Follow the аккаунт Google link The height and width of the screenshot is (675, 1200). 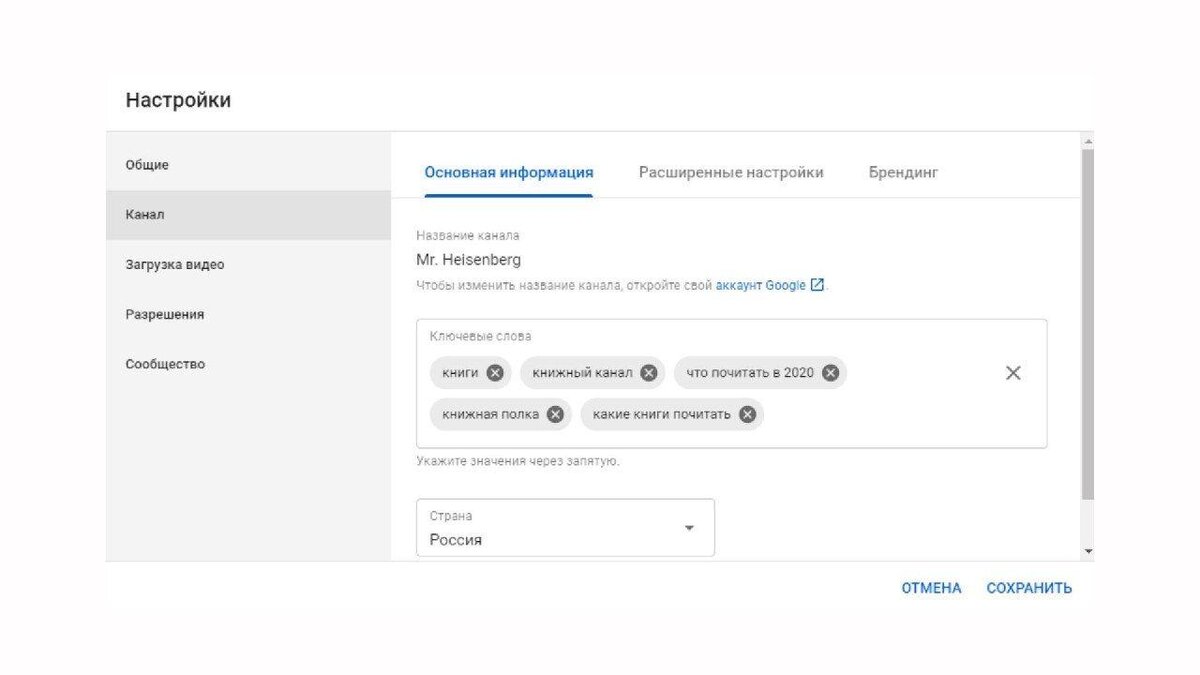[x=760, y=285]
